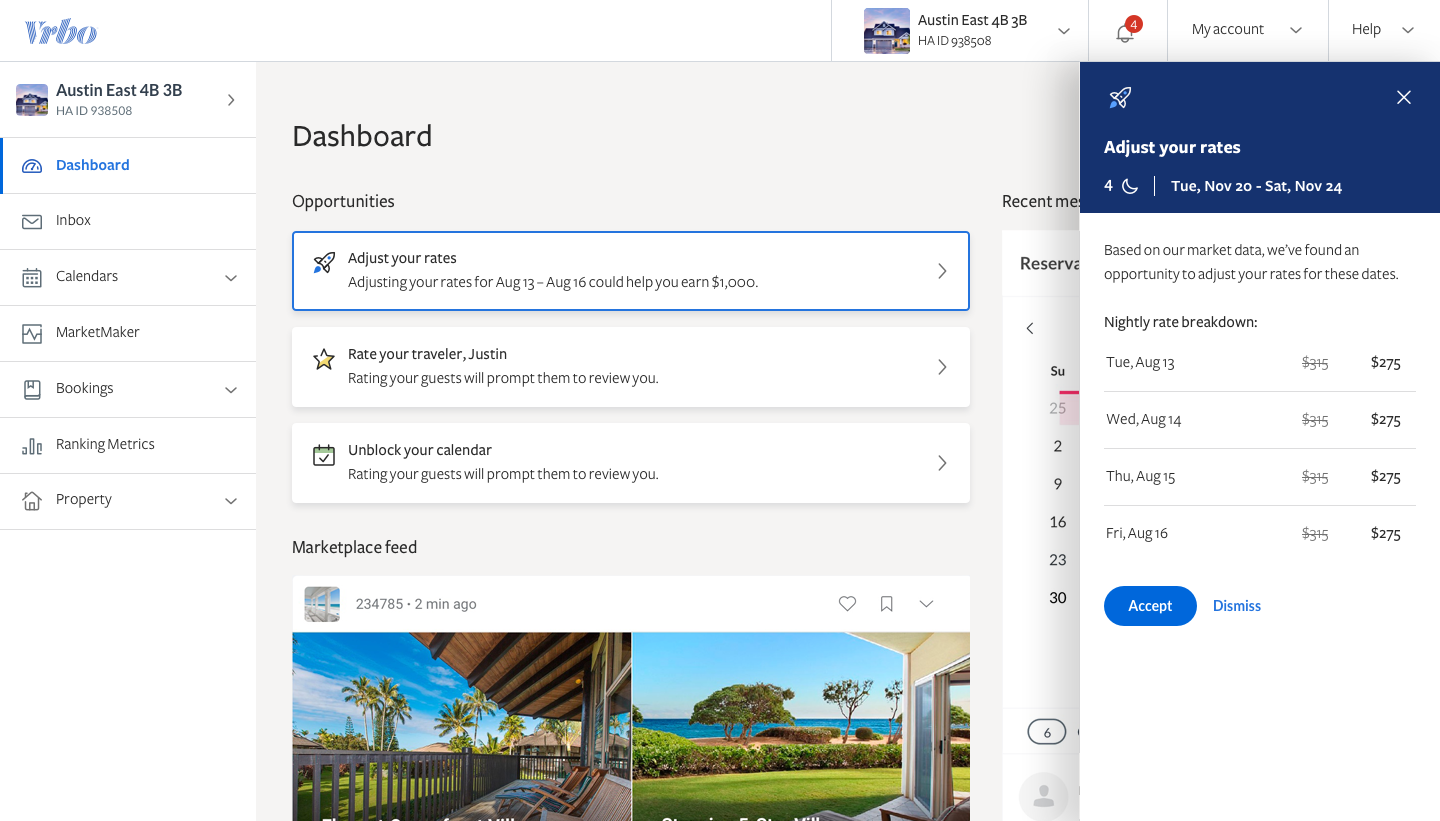Close the Adjust your rates panel
The height and width of the screenshot is (821, 1440).
tap(1404, 97)
